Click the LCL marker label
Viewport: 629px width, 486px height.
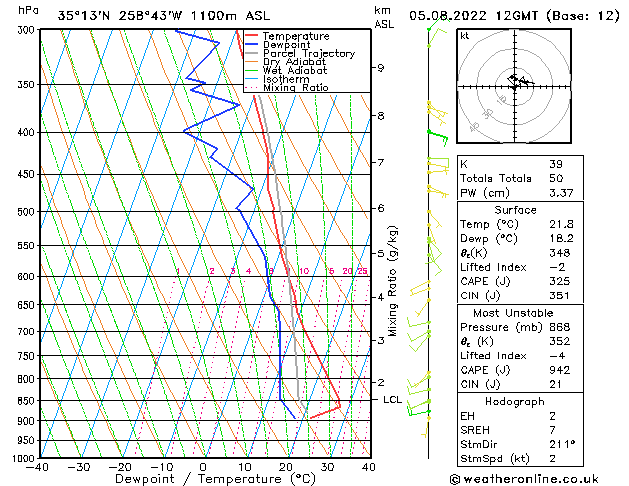392,399
